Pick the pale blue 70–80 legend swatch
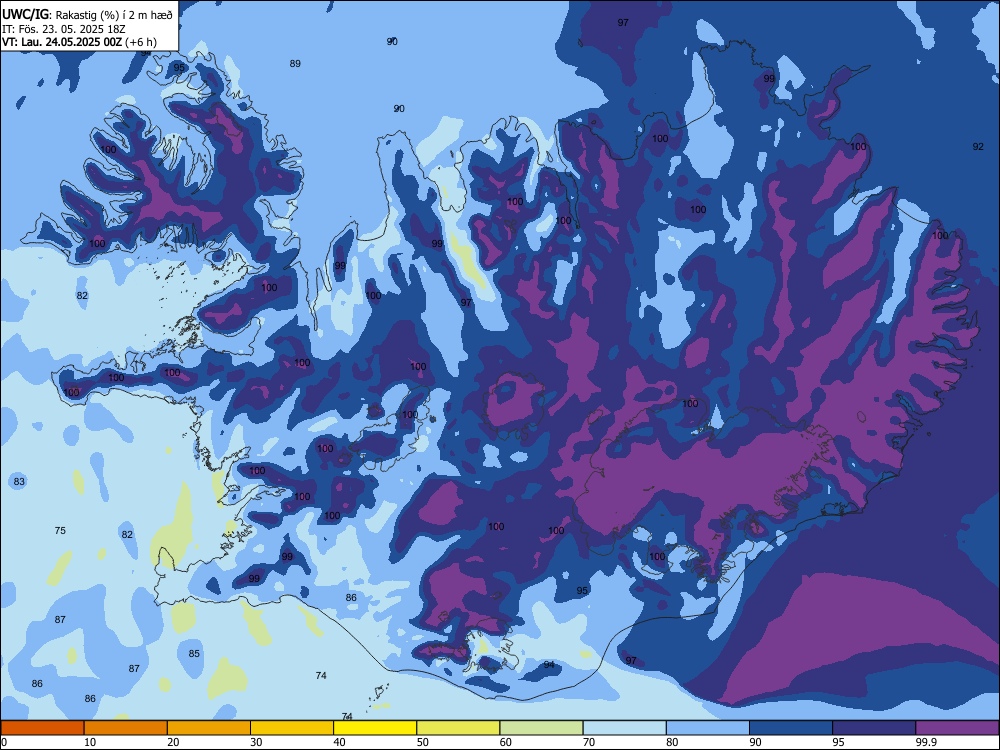This screenshot has height=750, width=1000. tap(624, 728)
